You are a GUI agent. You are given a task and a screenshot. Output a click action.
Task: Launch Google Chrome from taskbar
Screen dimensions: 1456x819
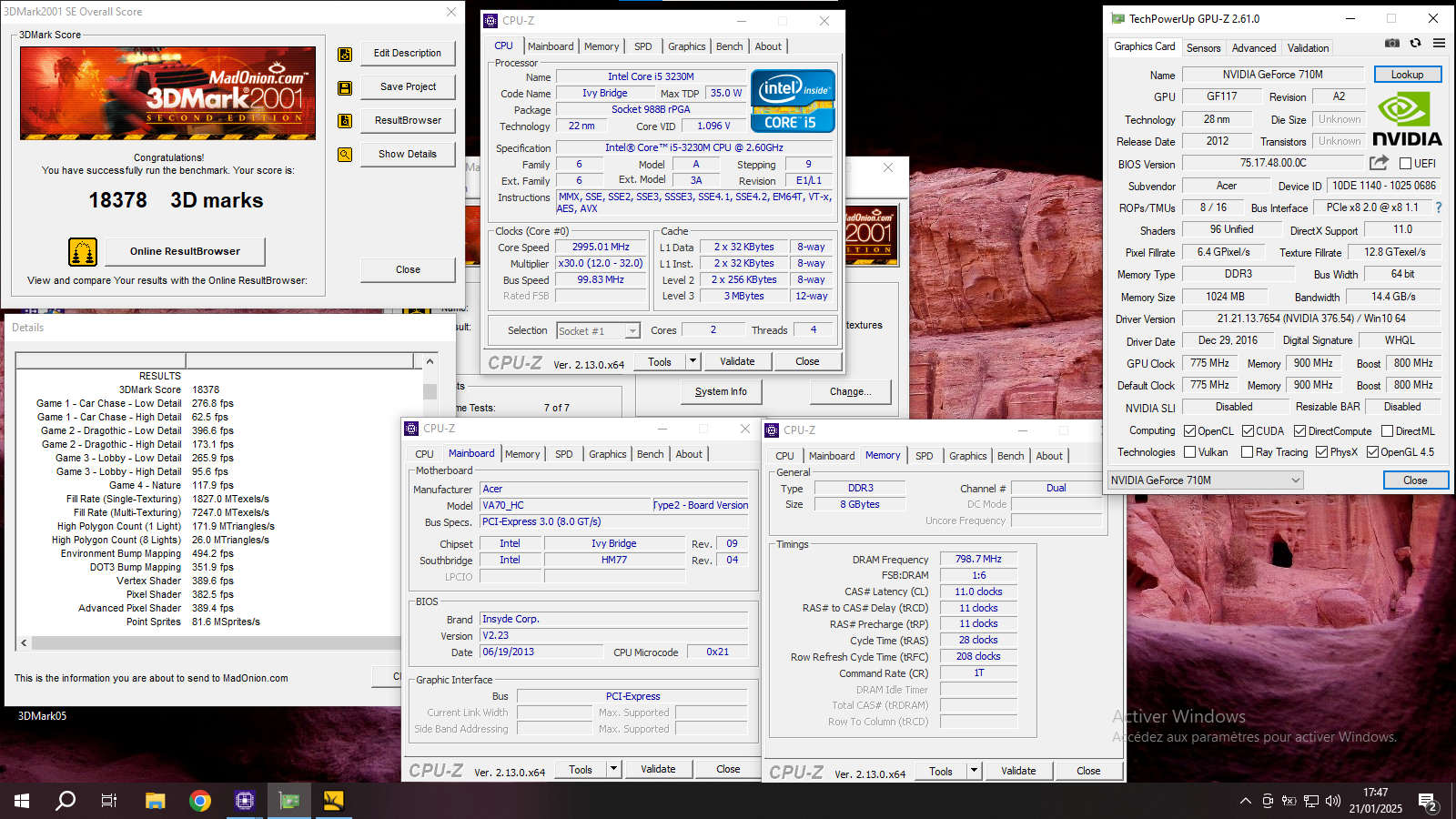(x=200, y=801)
